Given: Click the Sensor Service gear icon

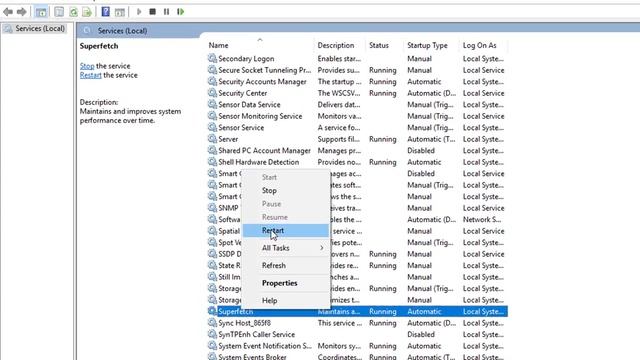Looking at the screenshot, I should click(212, 127).
